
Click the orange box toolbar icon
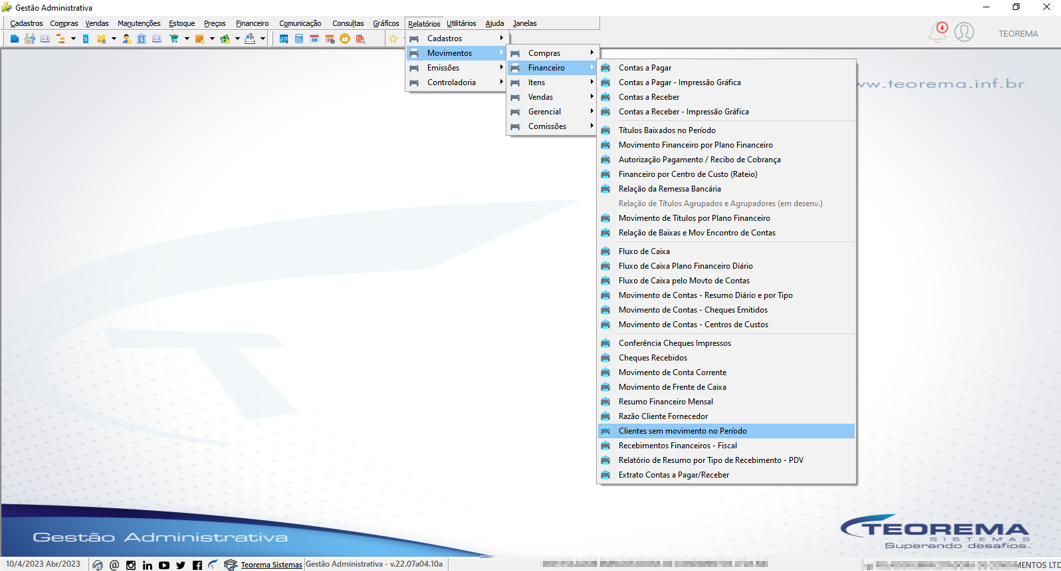click(200, 39)
